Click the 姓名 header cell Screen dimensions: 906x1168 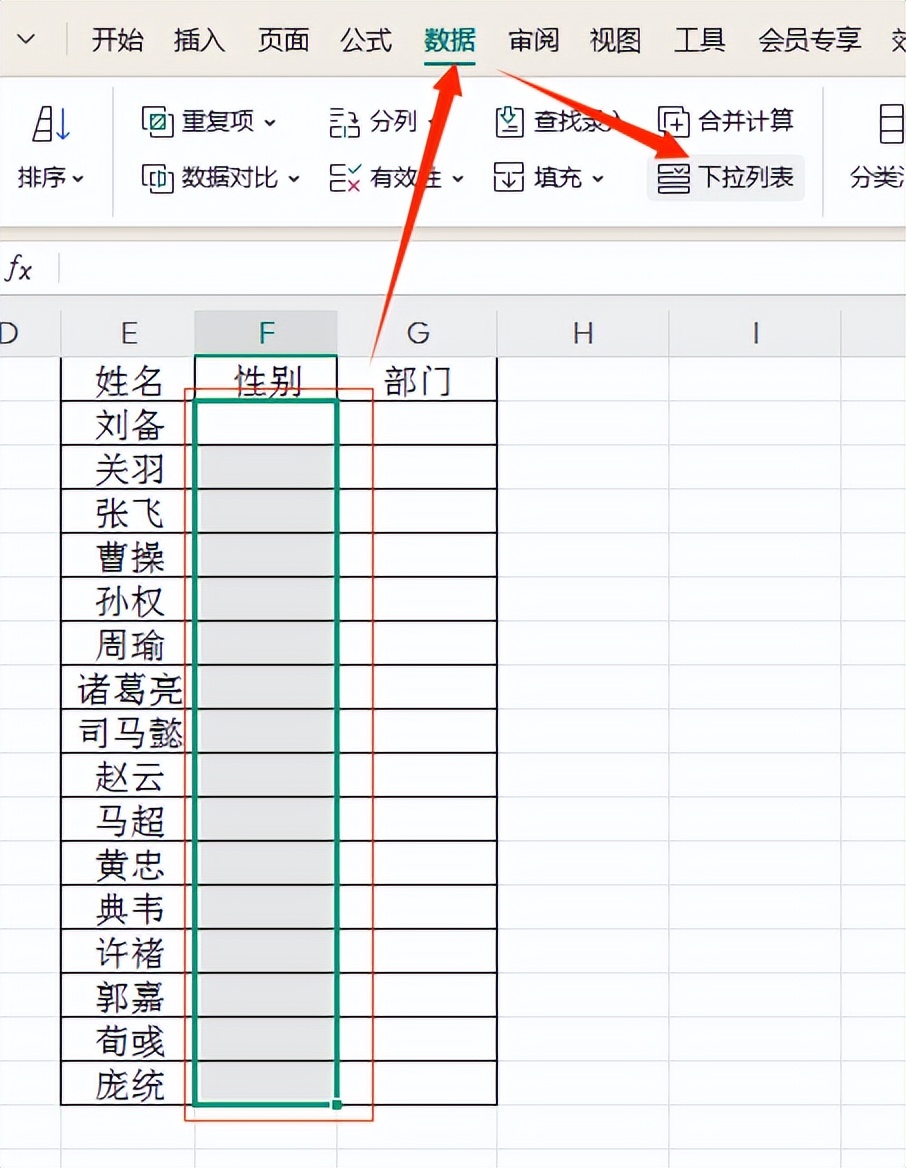tap(128, 380)
